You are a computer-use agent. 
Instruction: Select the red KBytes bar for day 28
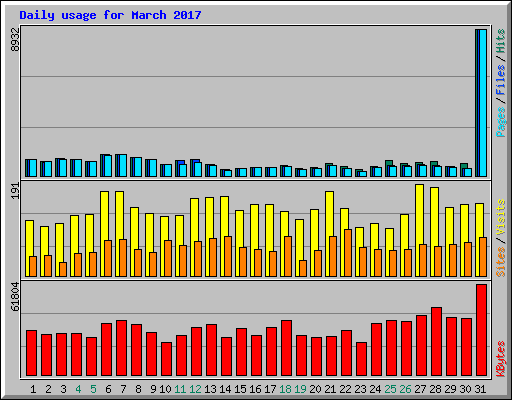coord(436,342)
